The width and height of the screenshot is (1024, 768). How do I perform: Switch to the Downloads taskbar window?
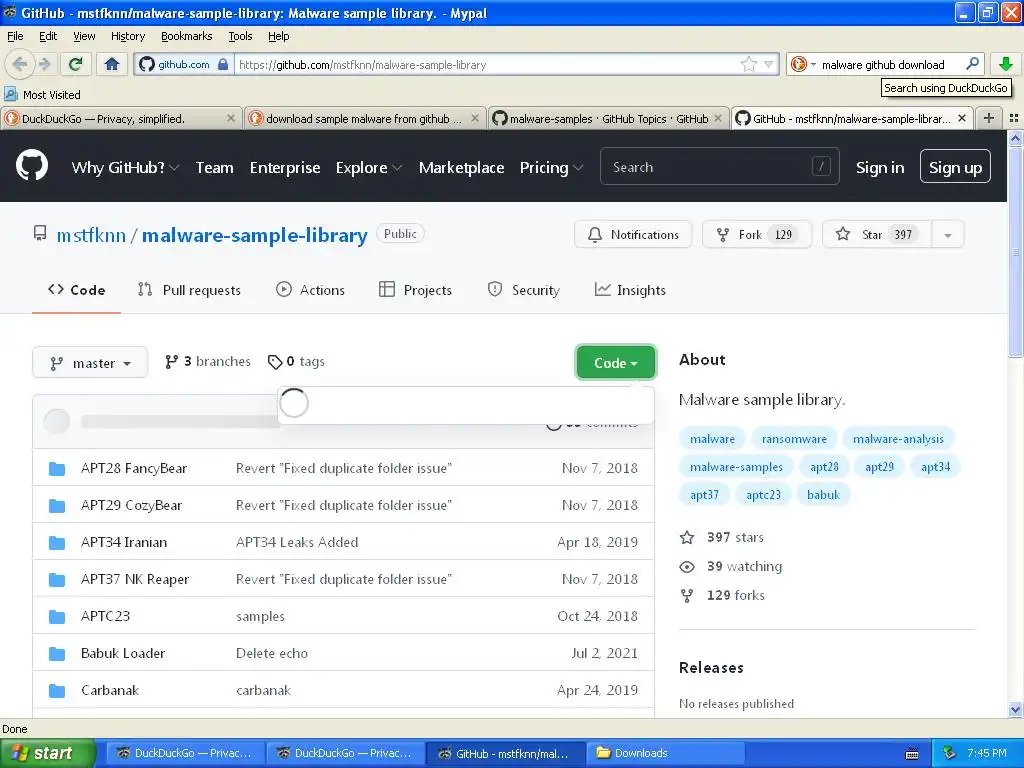pos(665,753)
